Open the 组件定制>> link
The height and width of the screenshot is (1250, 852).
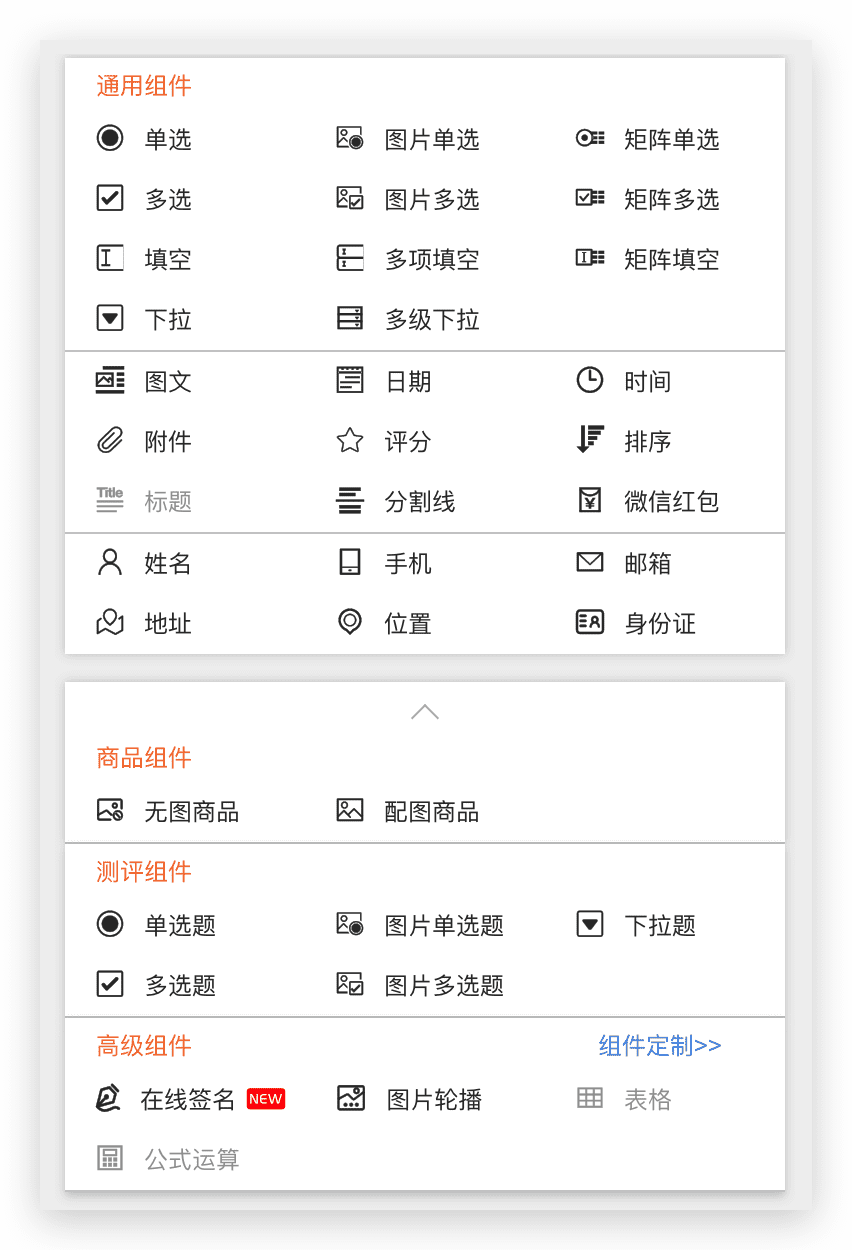[660, 1046]
